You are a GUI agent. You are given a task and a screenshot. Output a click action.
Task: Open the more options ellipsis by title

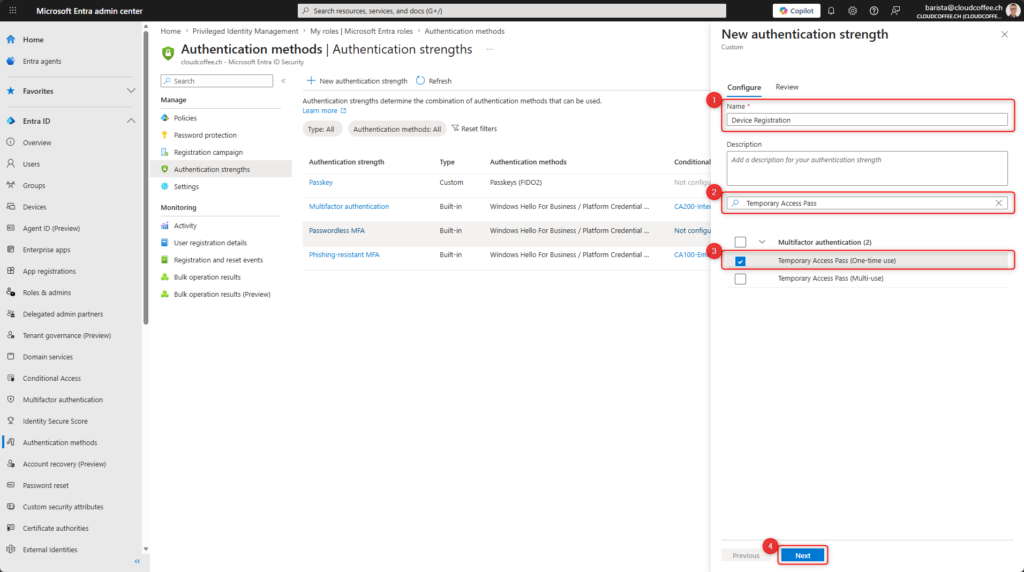(x=489, y=50)
